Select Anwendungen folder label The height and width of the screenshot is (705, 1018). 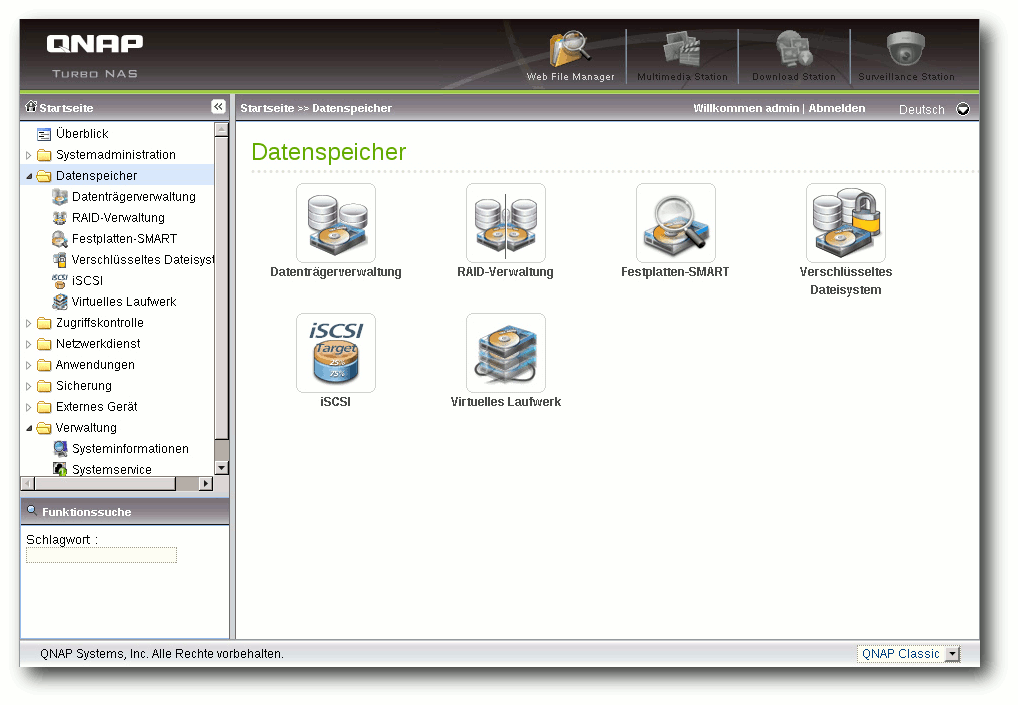click(x=95, y=365)
